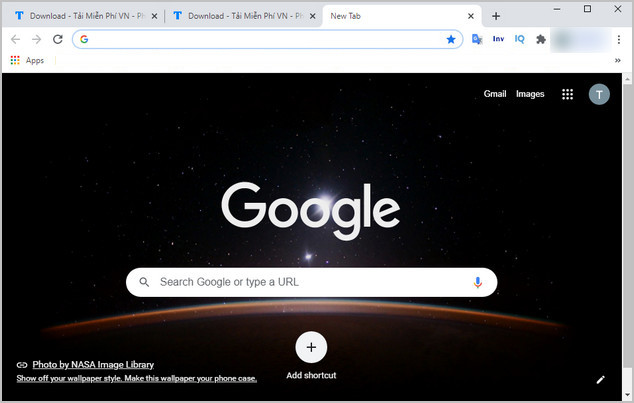Open the Google account avatar T
The width and height of the screenshot is (634, 403).
[x=599, y=94]
